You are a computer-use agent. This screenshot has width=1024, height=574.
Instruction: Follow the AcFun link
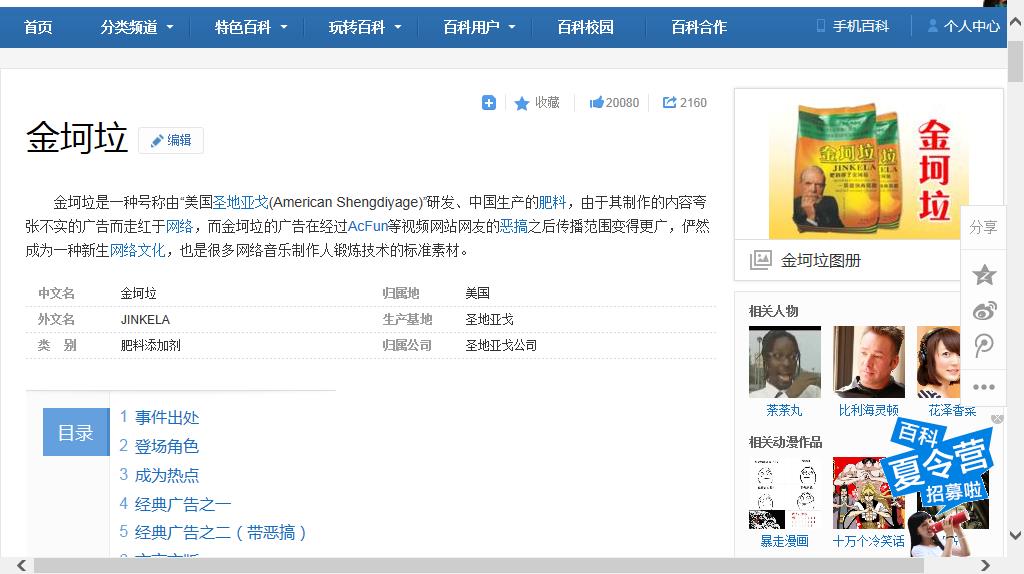(368, 226)
